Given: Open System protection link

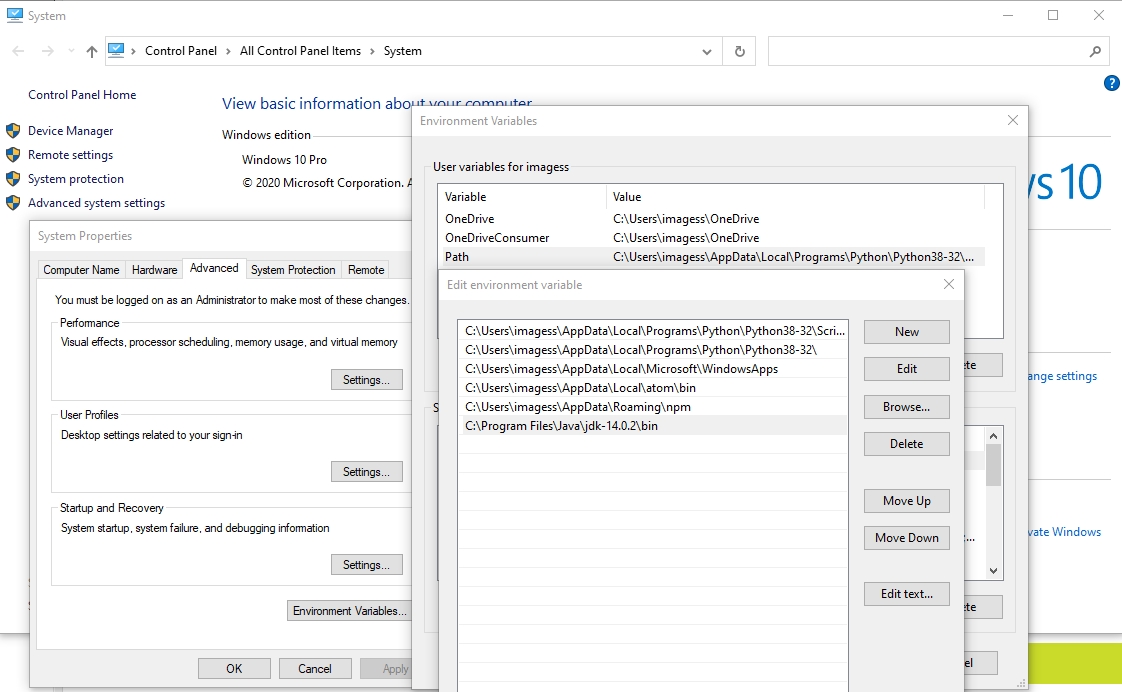Looking at the screenshot, I should 76,179.
